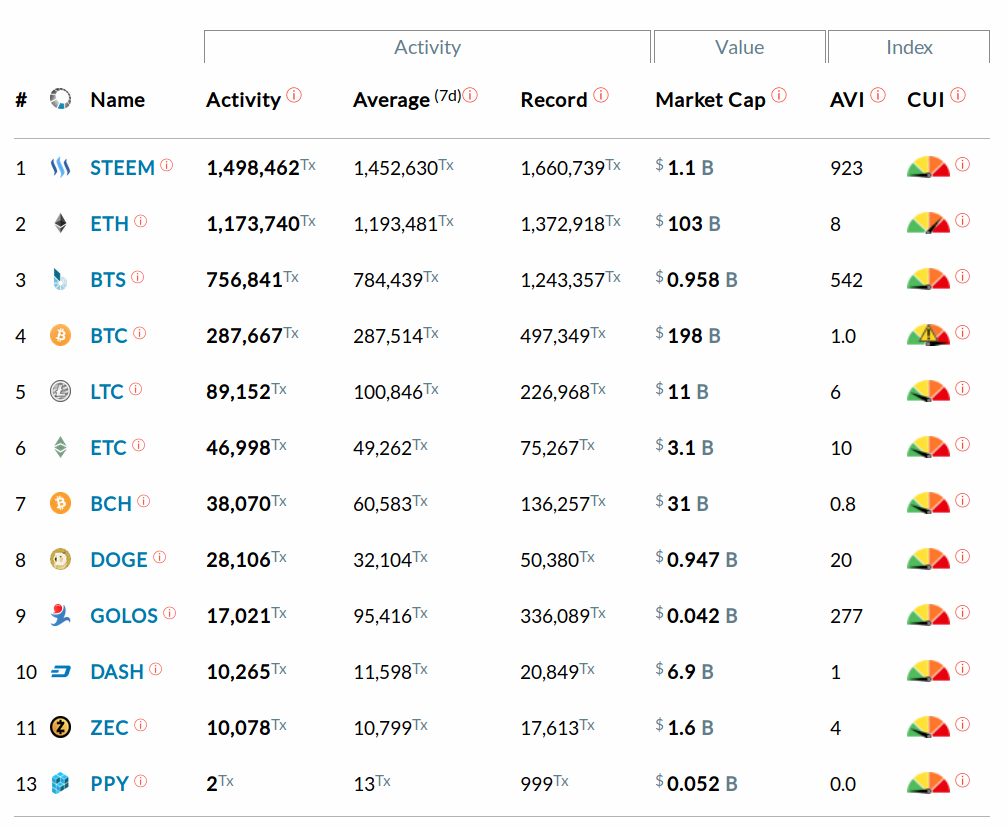Open the DASH coin link
Screen dimensions: 1008x829
pyautogui.click(x=117, y=672)
